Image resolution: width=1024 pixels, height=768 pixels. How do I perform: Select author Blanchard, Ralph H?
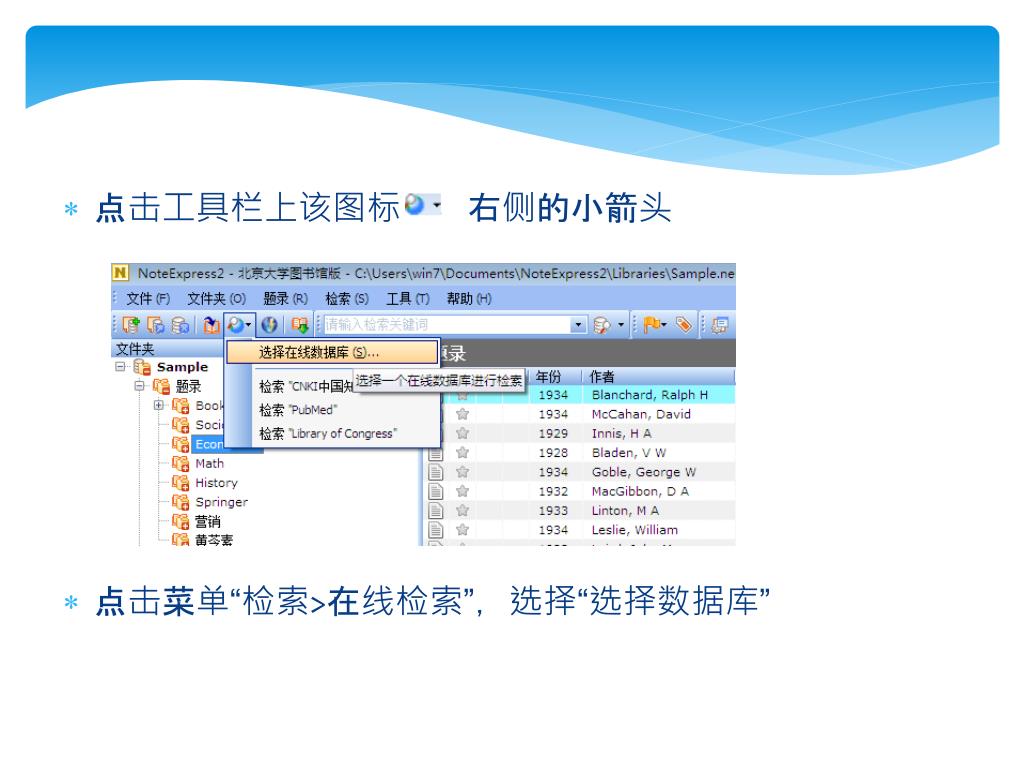point(650,394)
